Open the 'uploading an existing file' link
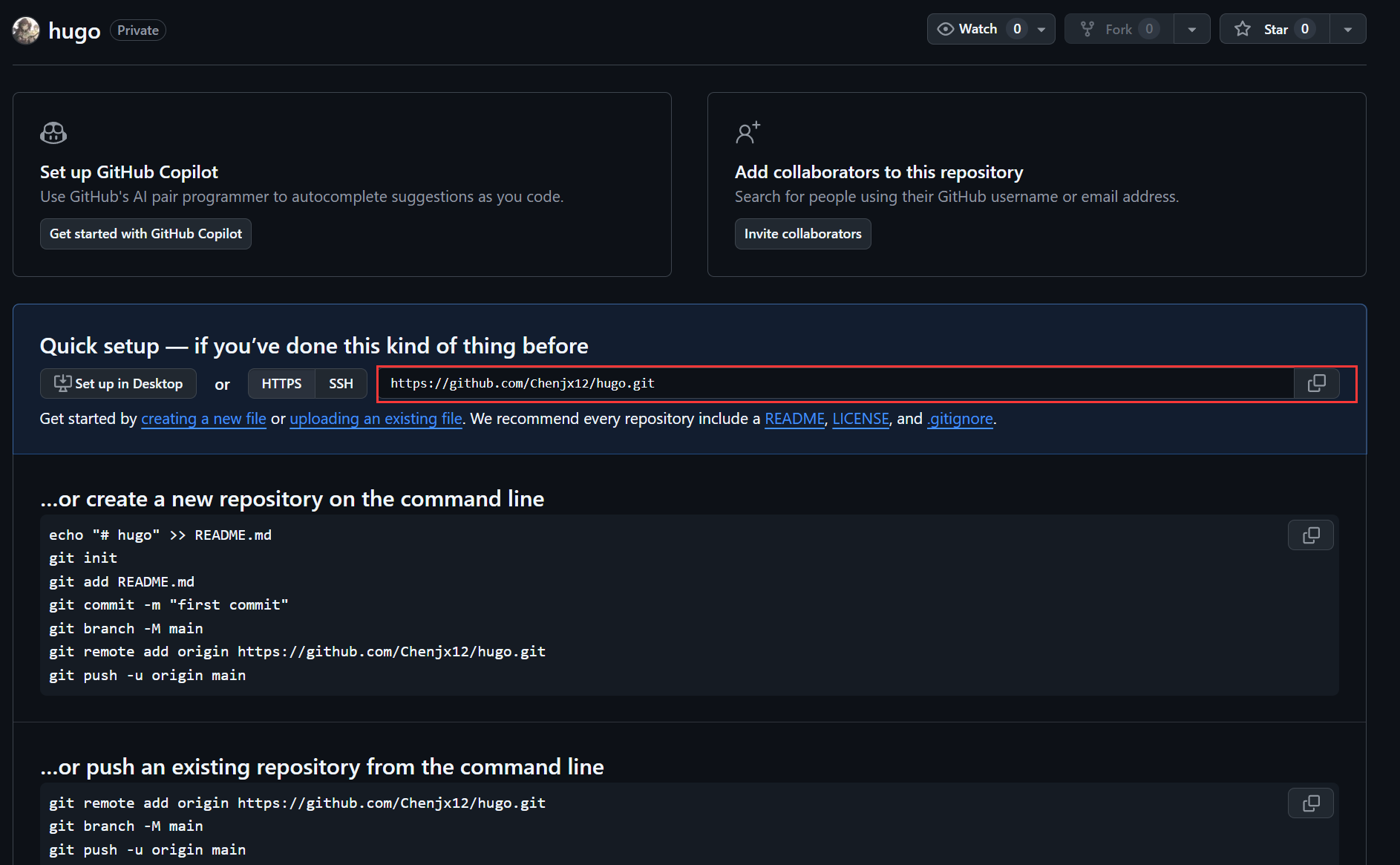 coord(376,419)
